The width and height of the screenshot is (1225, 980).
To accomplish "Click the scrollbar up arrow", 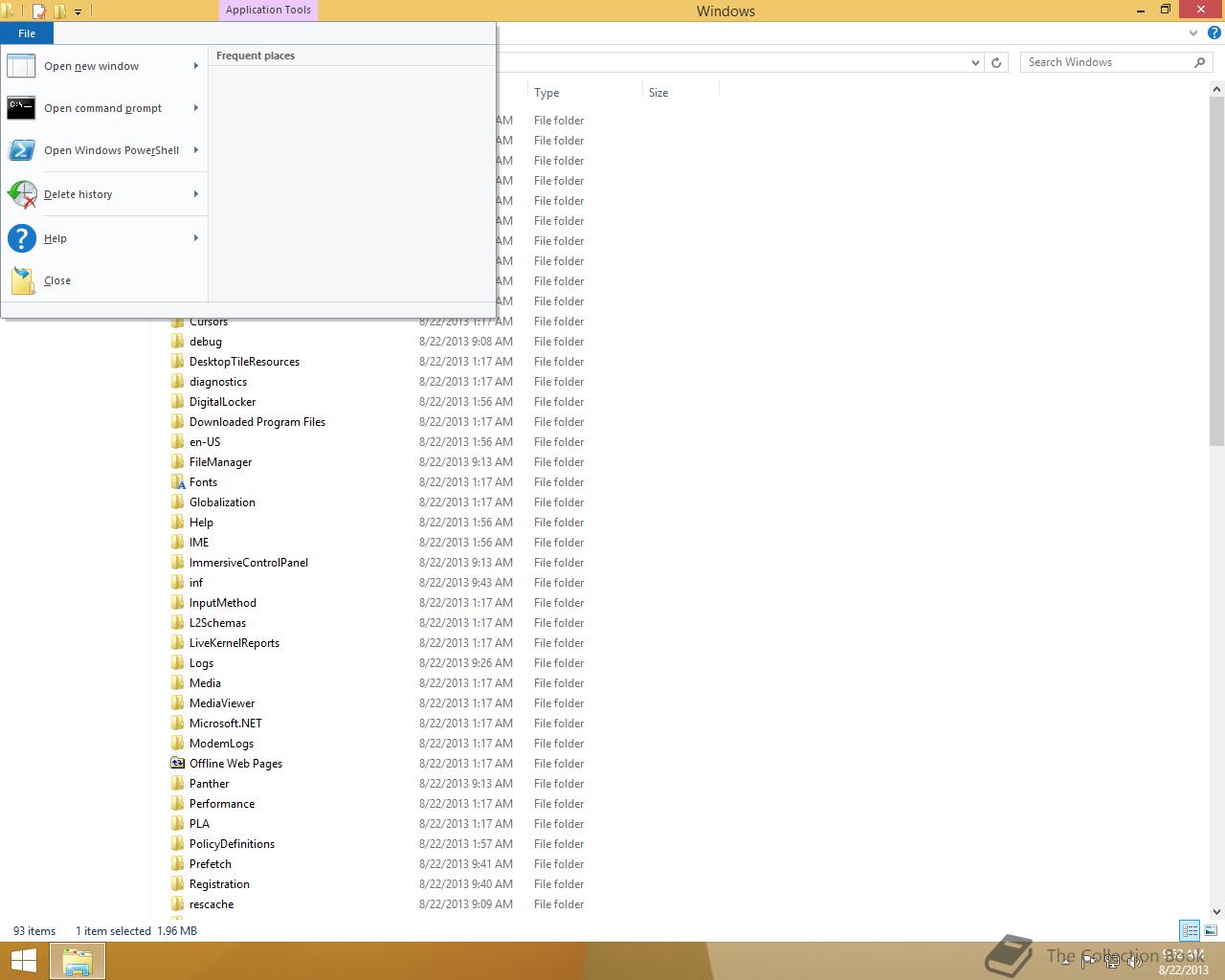I will tap(1216, 89).
